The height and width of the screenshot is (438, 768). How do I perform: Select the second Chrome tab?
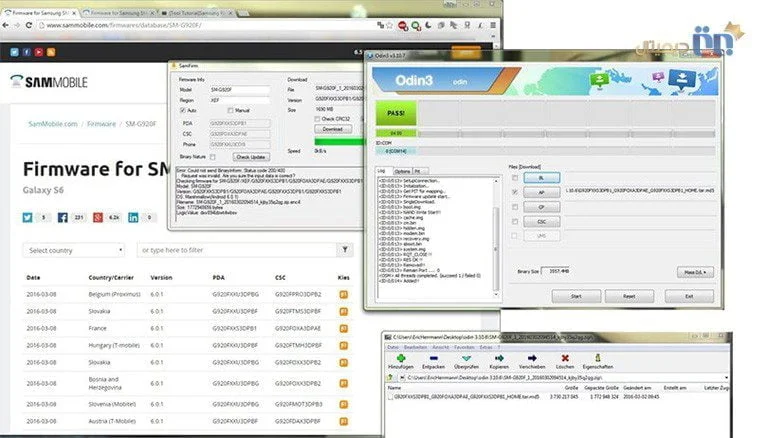(x=119, y=13)
